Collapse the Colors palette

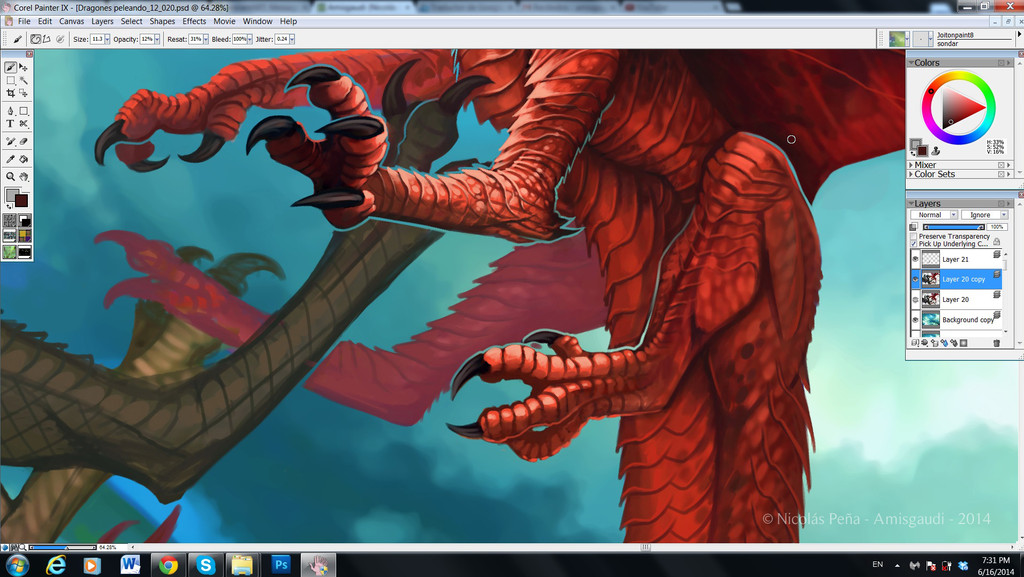tap(911, 63)
